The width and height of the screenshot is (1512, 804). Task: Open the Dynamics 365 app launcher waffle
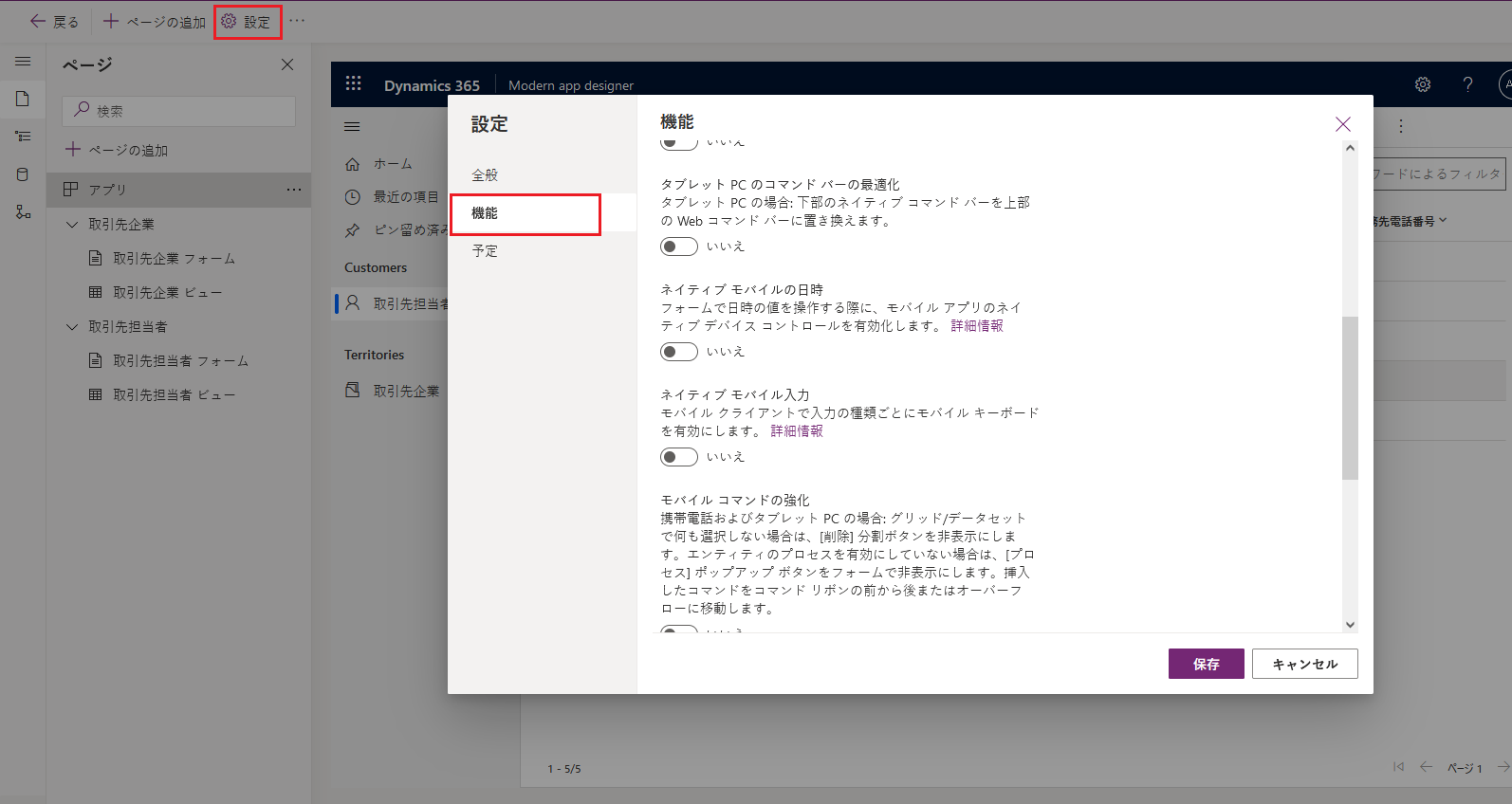click(354, 84)
